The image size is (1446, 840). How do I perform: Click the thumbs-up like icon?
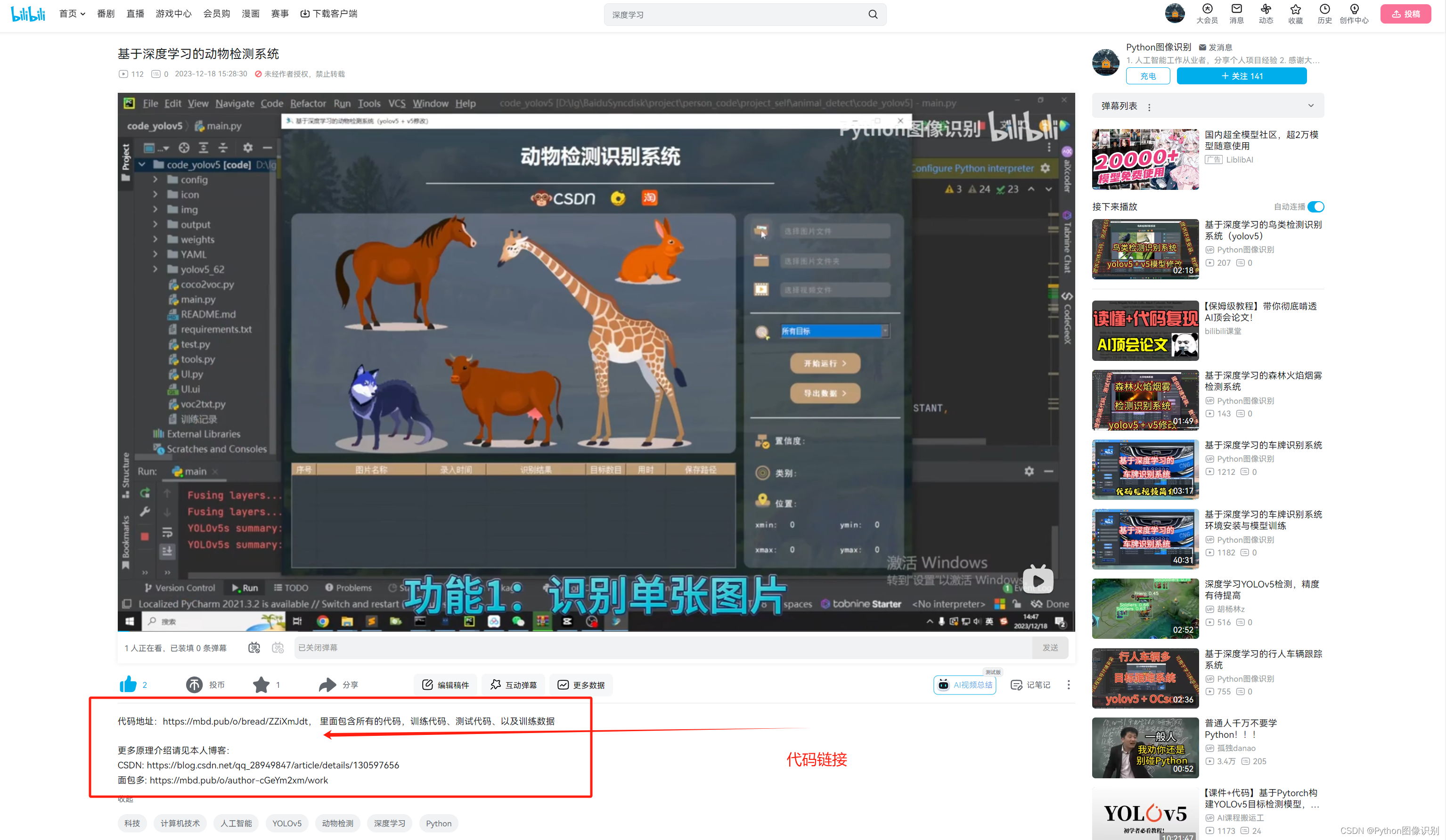pos(128,684)
